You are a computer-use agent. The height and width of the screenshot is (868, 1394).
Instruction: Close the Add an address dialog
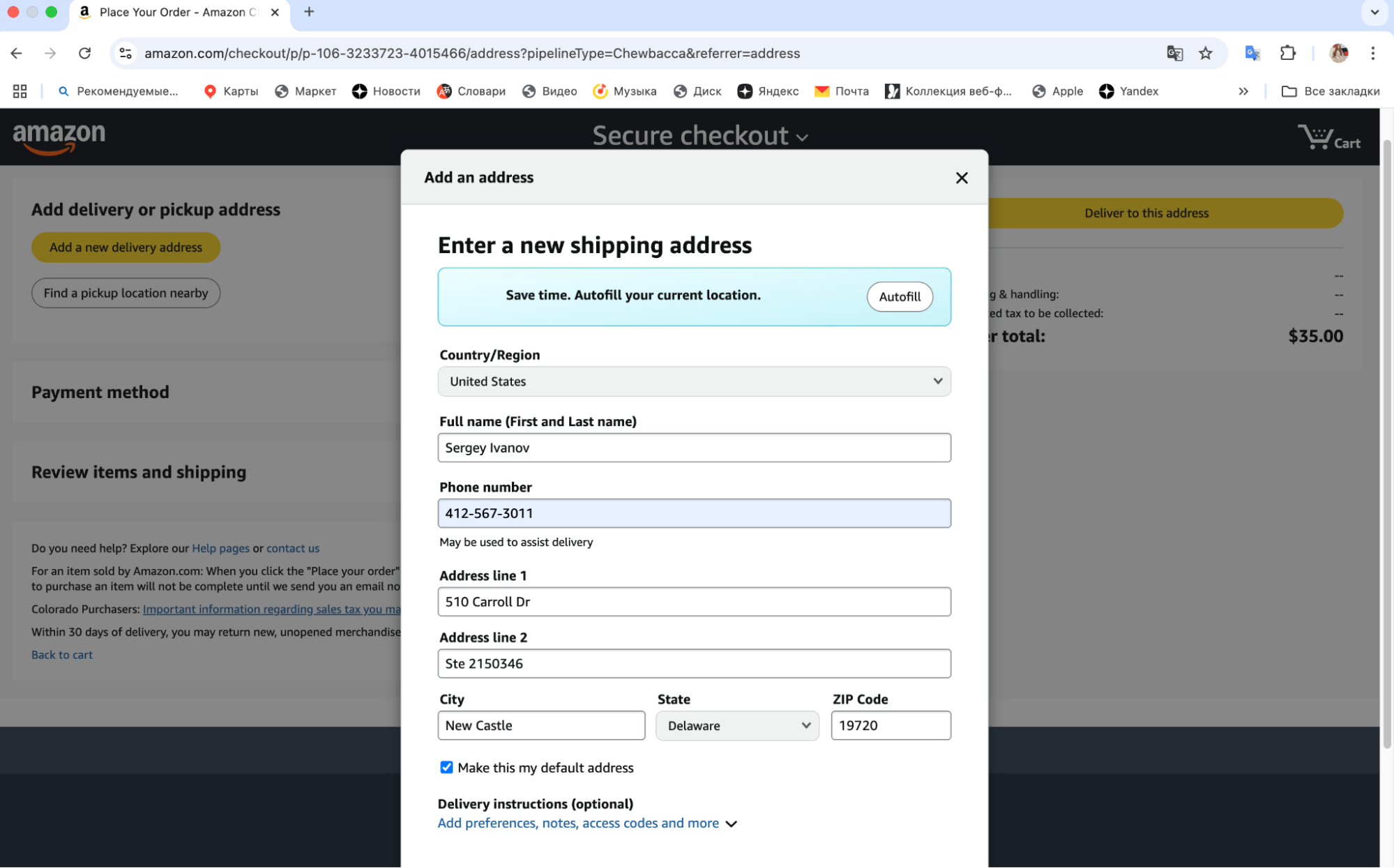(x=961, y=178)
